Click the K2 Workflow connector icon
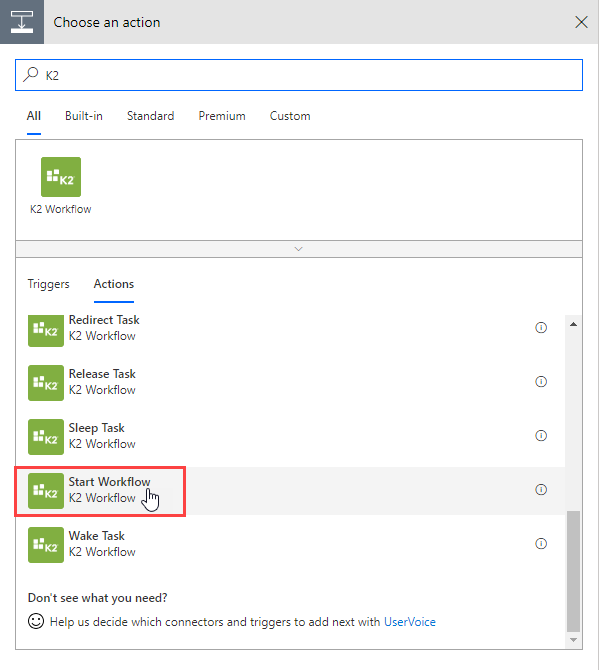 click(61, 177)
